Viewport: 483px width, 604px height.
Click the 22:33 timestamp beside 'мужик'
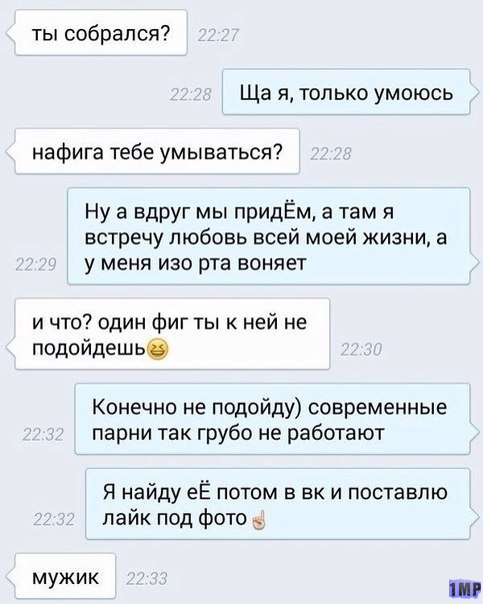tap(147, 579)
